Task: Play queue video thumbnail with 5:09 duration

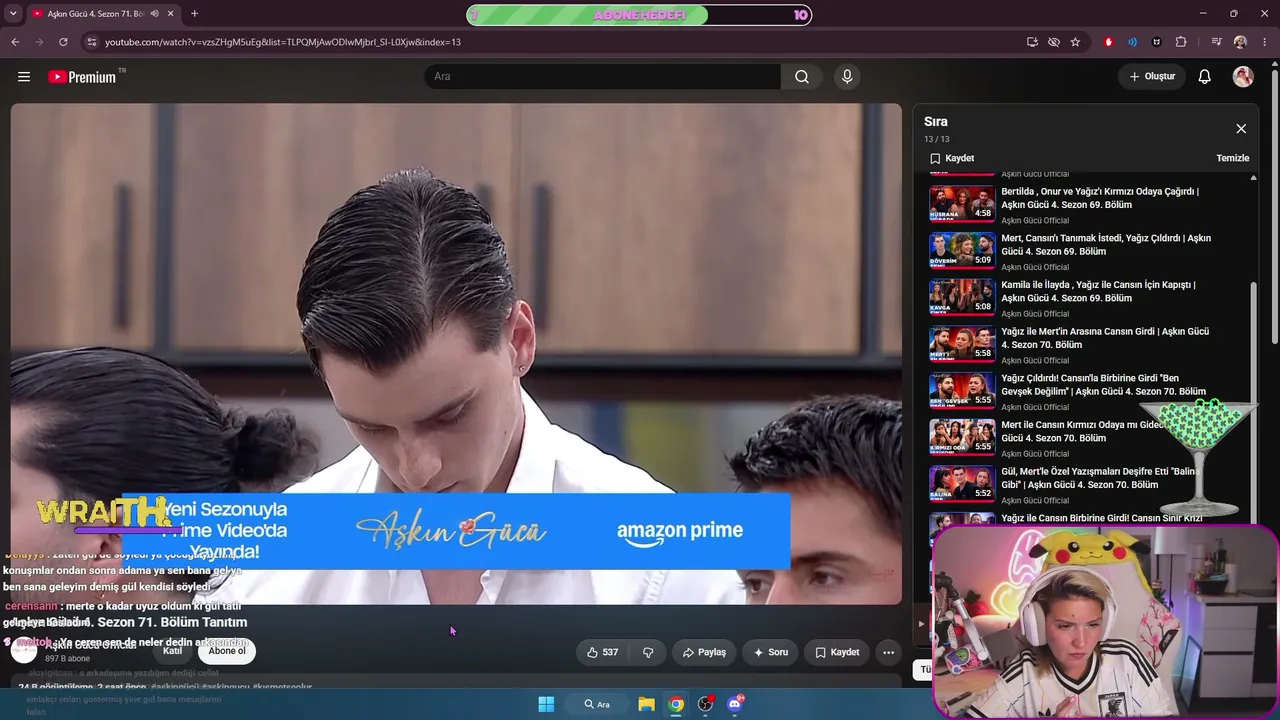Action: [962, 249]
